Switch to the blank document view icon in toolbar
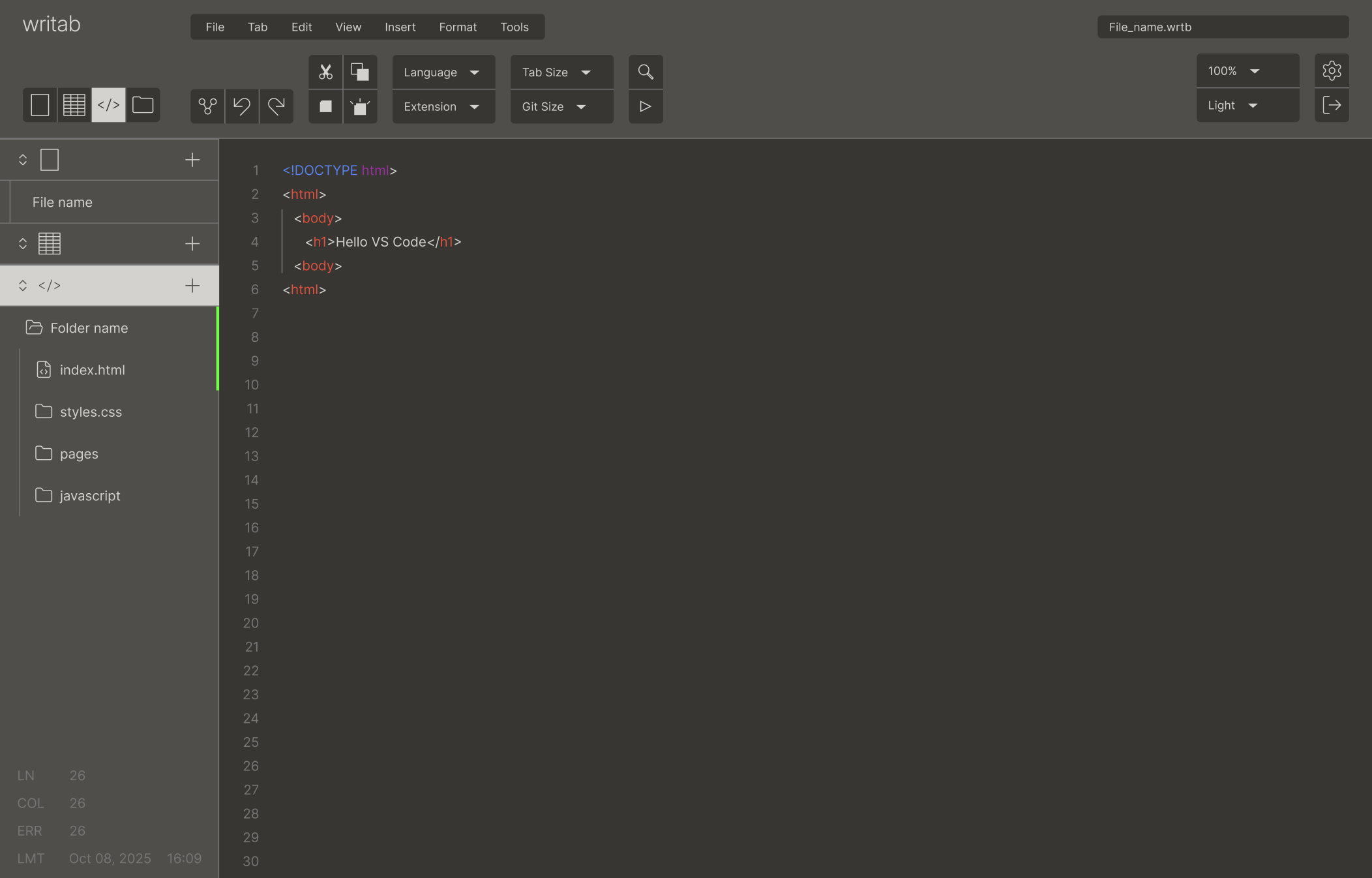1372x878 pixels. click(x=40, y=105)
